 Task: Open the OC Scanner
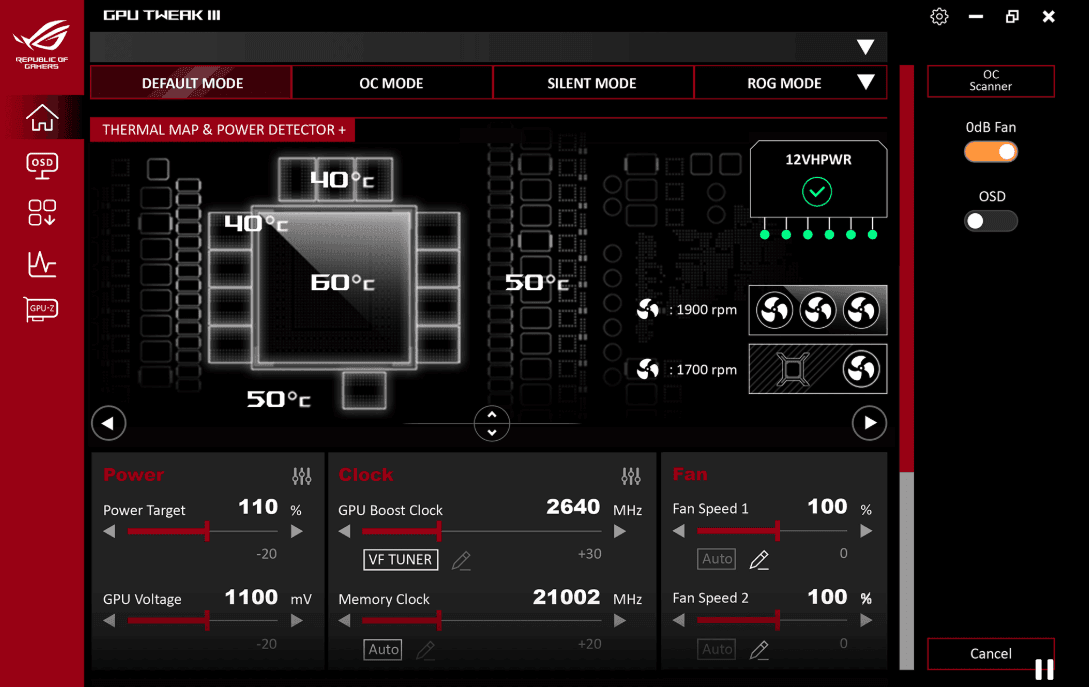coord(990,81)
